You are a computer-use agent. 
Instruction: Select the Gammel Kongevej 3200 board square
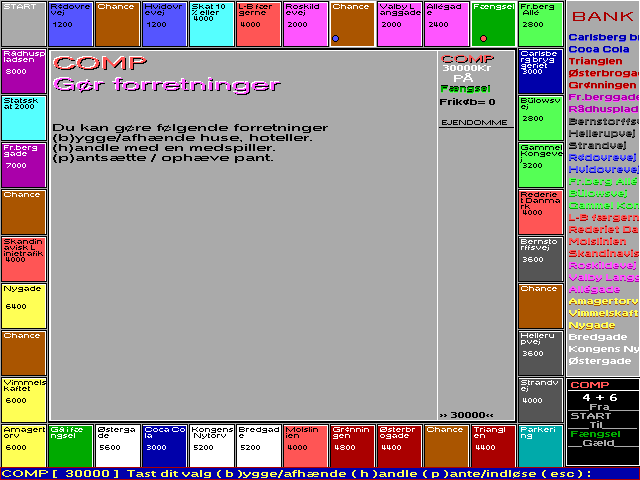pos(541,165)
